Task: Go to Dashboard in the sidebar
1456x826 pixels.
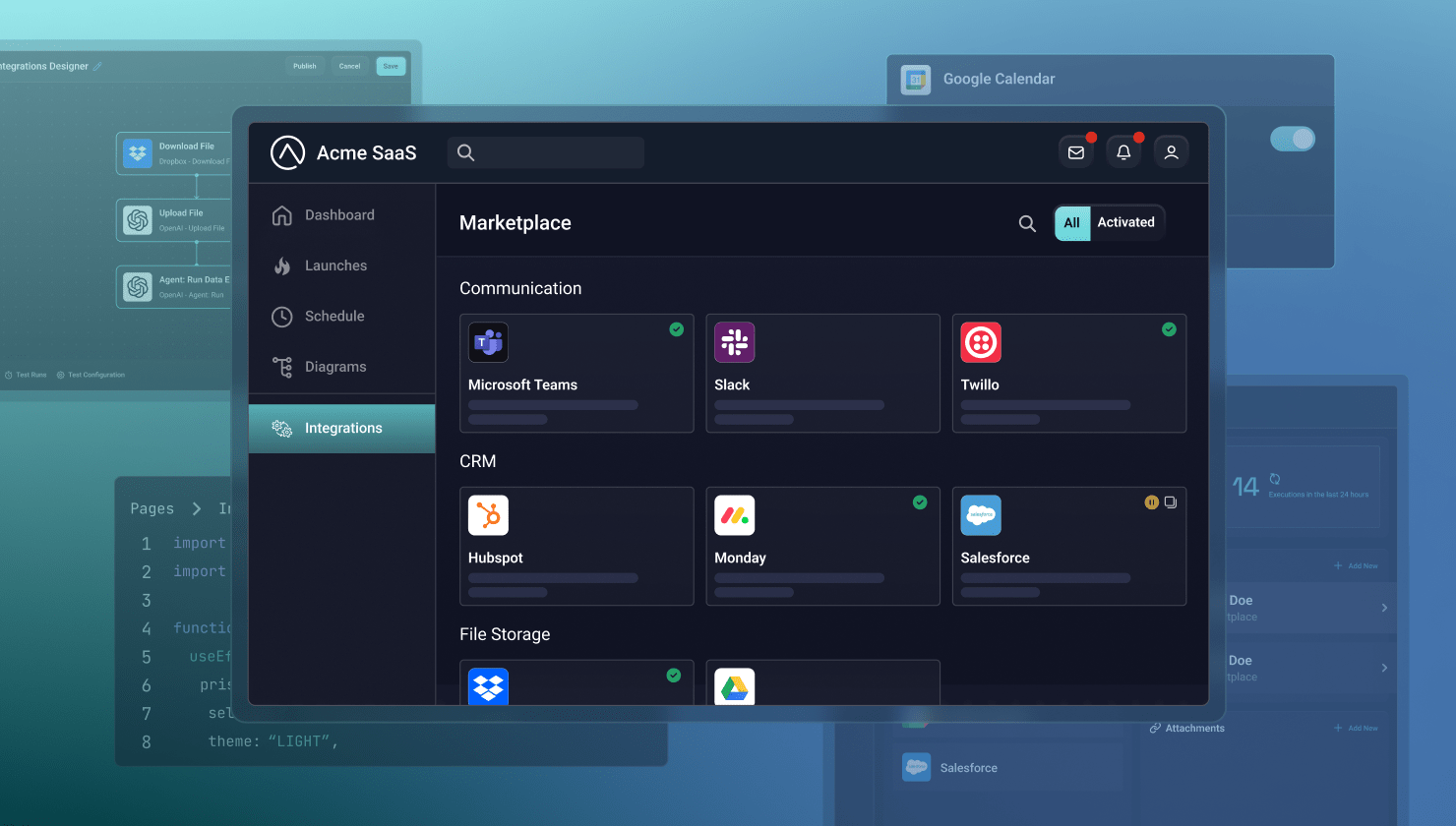Action: (x=341, y=215)
